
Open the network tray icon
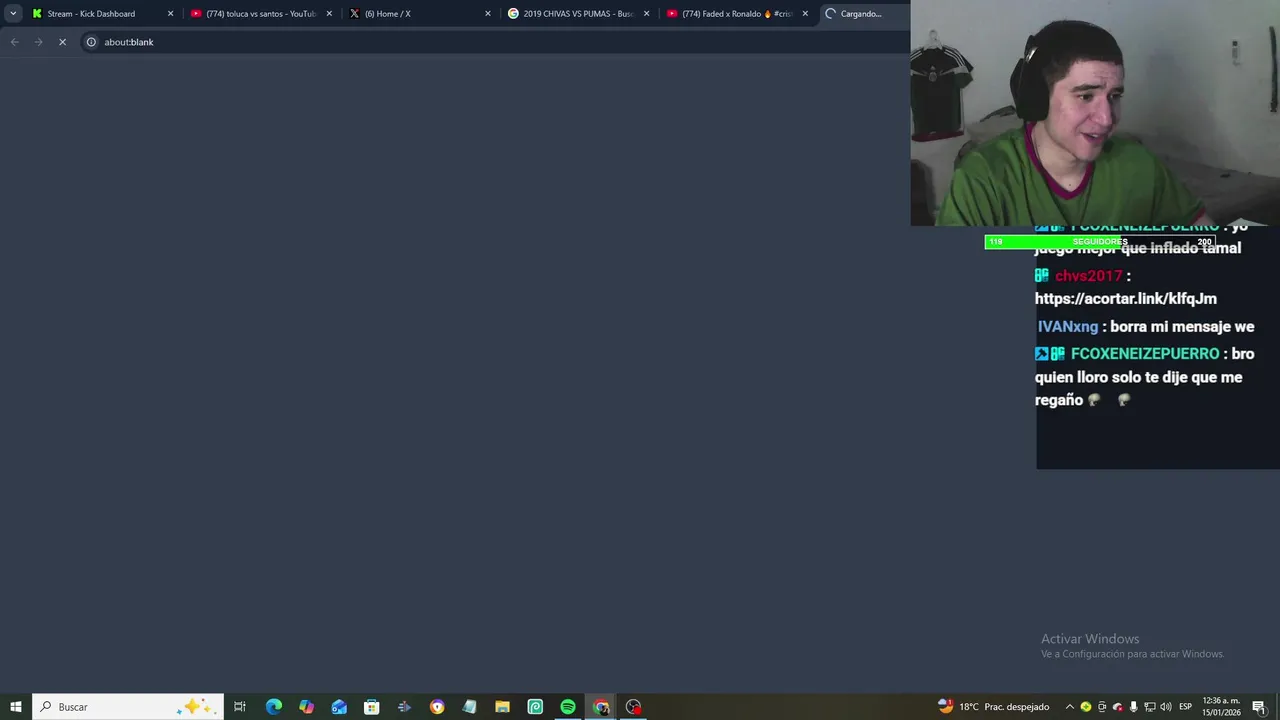pos(1149,707)
